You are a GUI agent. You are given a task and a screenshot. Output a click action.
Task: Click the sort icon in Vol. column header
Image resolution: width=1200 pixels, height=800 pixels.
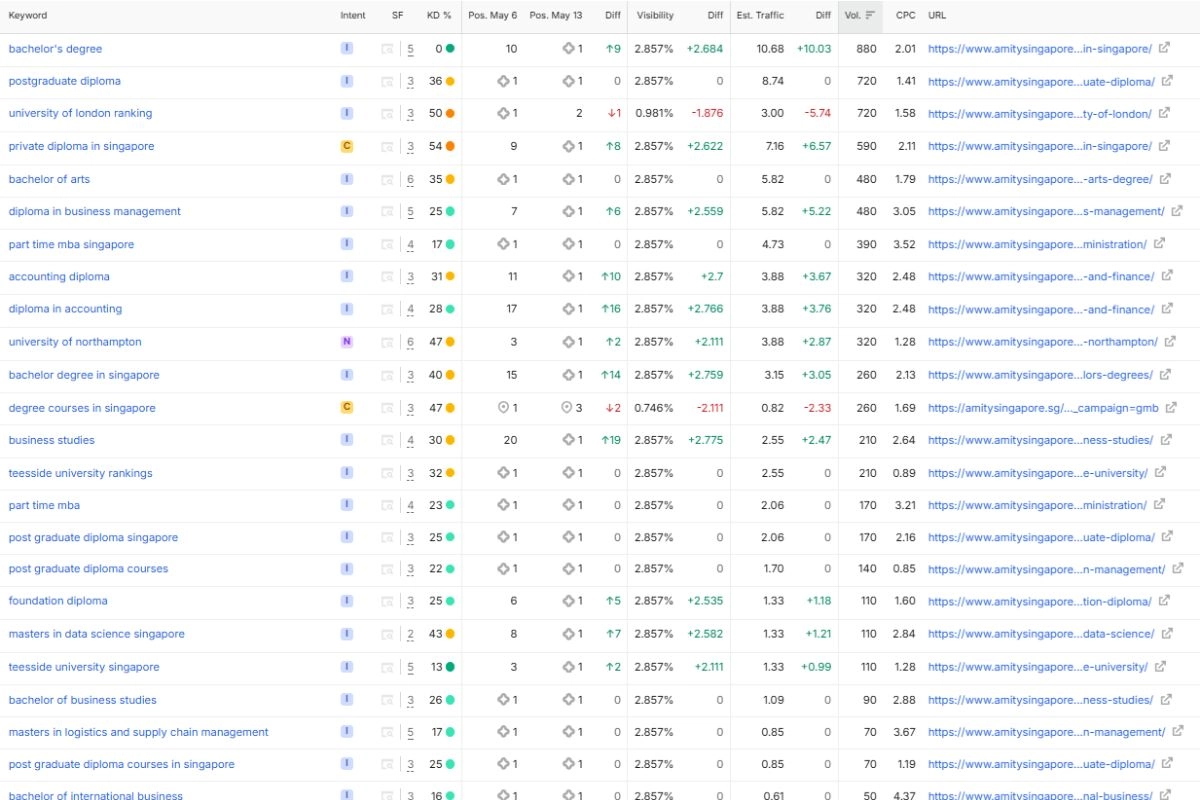tap(870, 15)
